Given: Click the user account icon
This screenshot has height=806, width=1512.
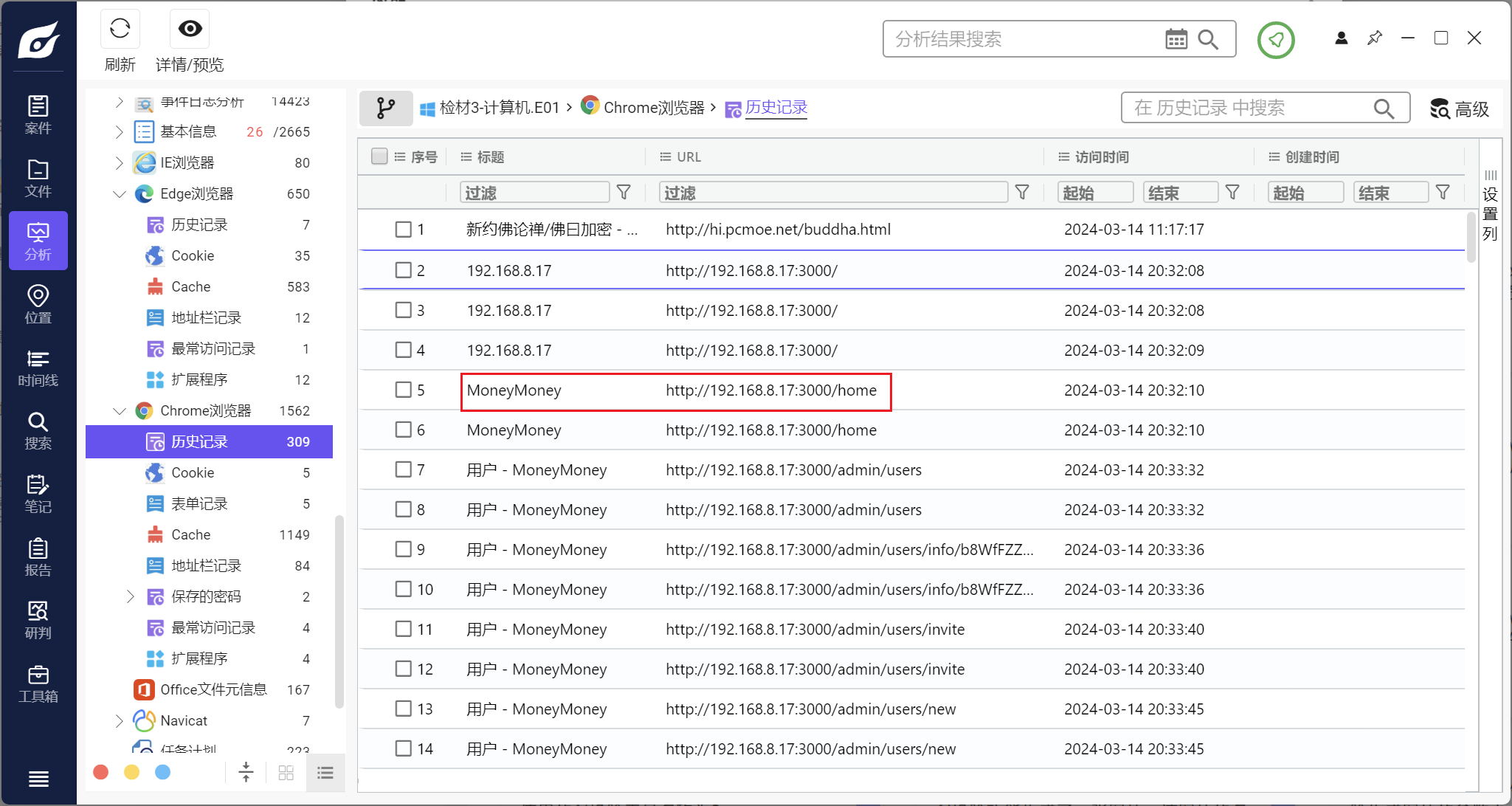Looking at the screenshot, I should 1342,38.
